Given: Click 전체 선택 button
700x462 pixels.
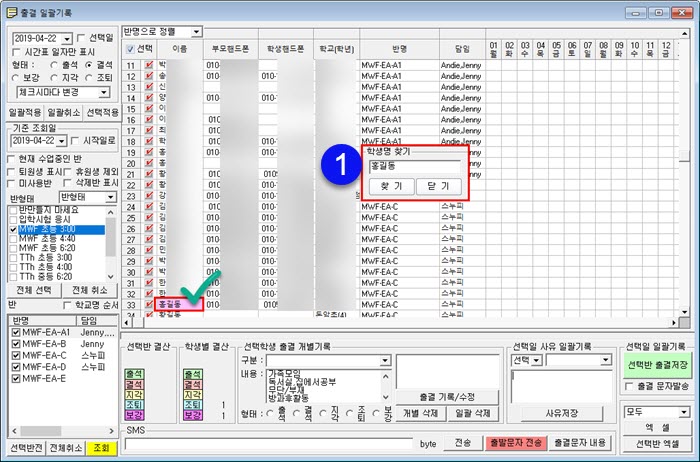Looking at the screenshot, I should pos(34,290).
